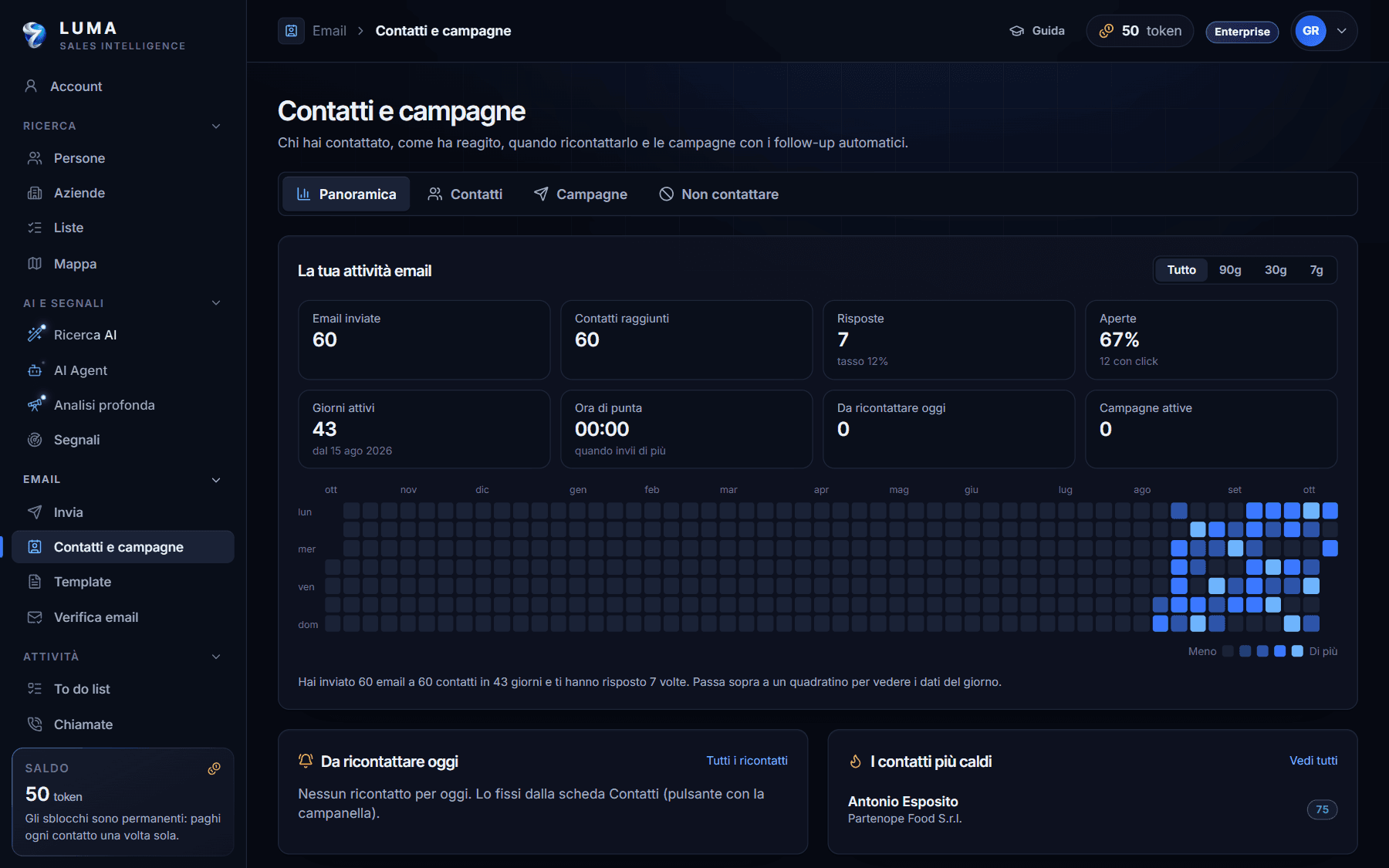Click the breadcrumb contacts icon beside Email
Image resolution: width=1389 pixels, height=868 pixels.
pos(291,31)
